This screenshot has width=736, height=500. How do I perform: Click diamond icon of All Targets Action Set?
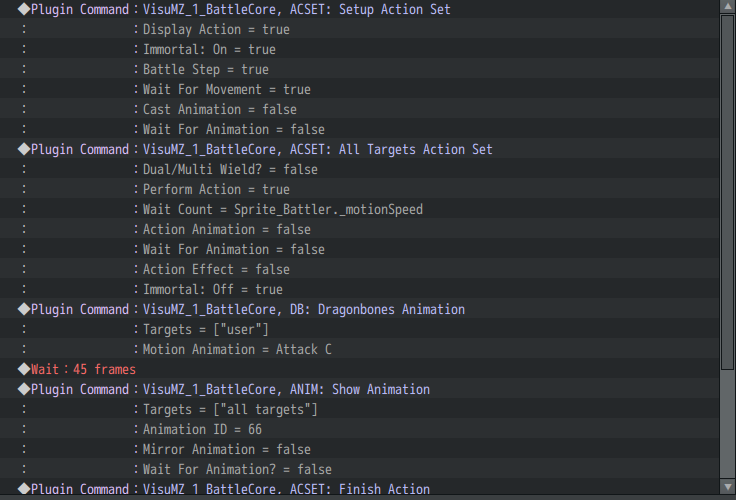pyautogui.click(x=23, y=150)
